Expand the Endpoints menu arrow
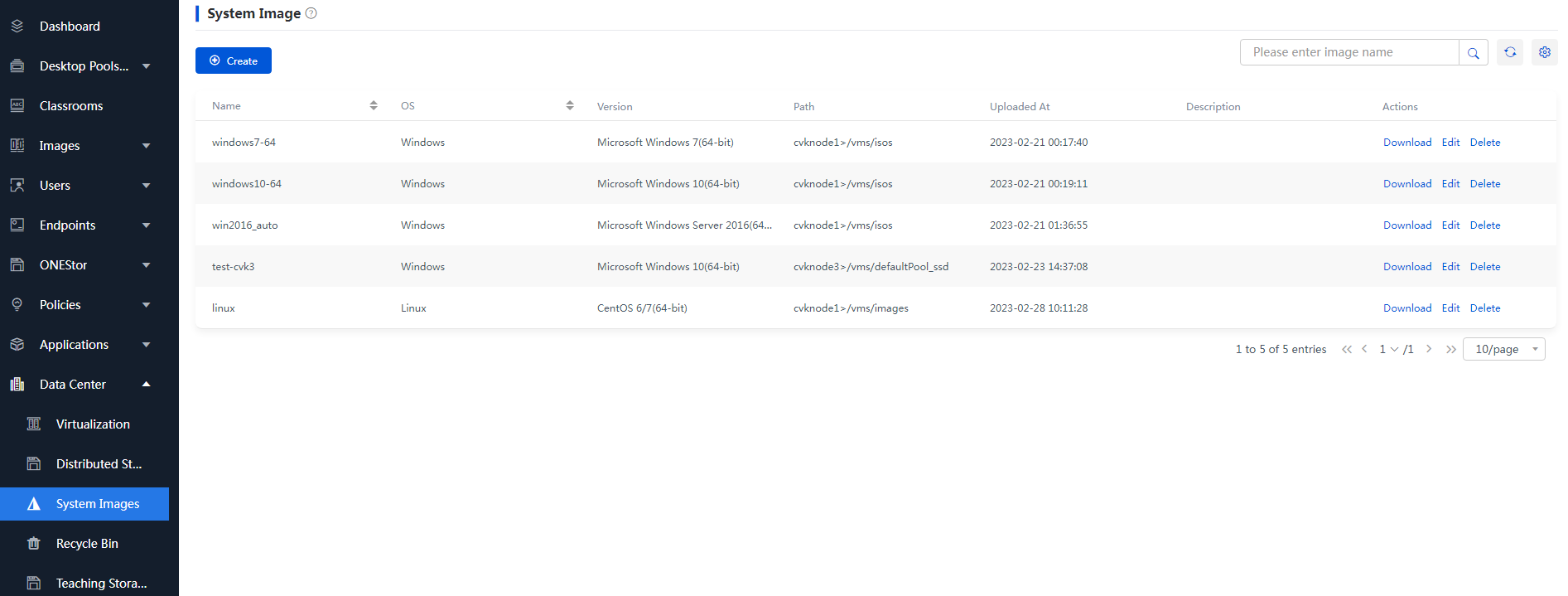The height and width of the screenshot is (596, 1568). click(147, 225)
